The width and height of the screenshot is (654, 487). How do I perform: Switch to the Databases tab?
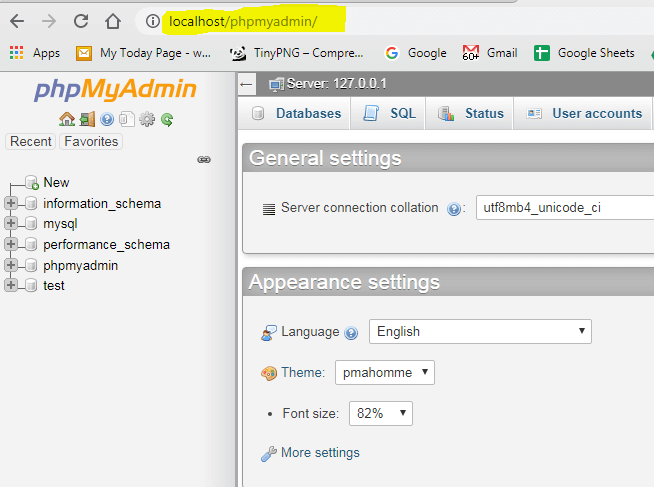tap(295, 113)
